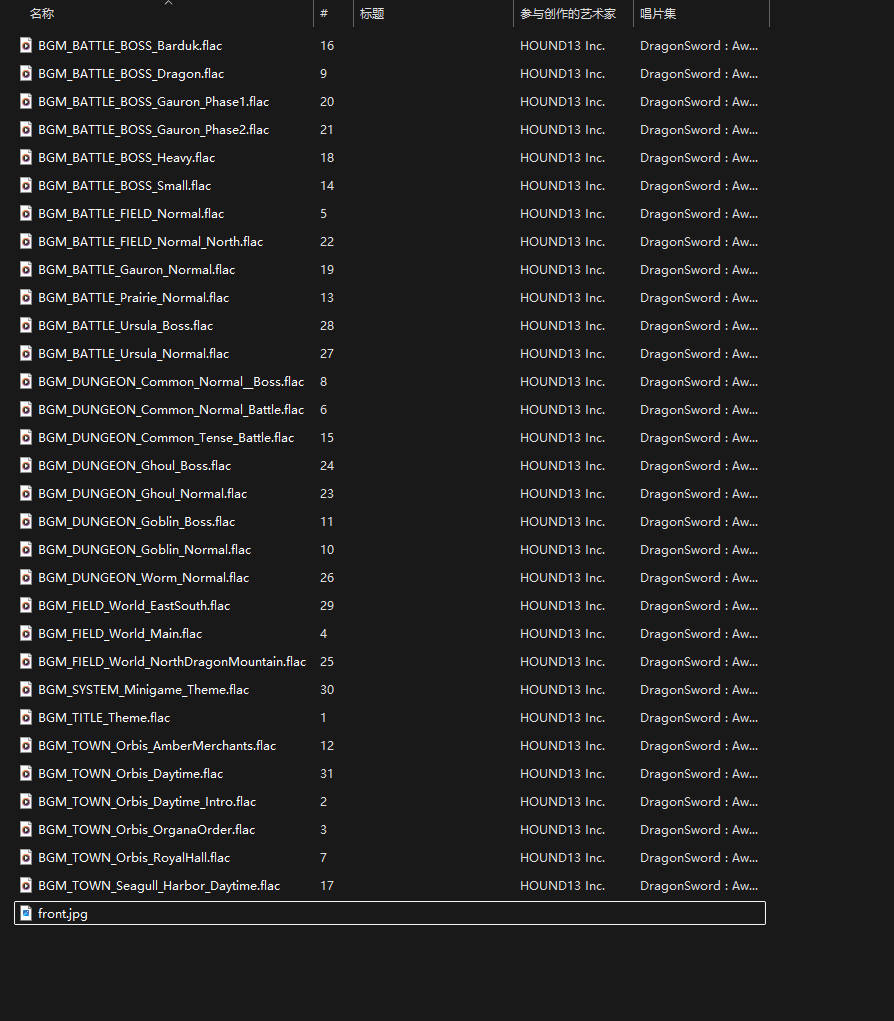Click the icon beside BGM_BATTLE_BOSS_Gauron_Phase2.flac
Viewport: 894px width, 1021px height.
[x=25, y=130]
